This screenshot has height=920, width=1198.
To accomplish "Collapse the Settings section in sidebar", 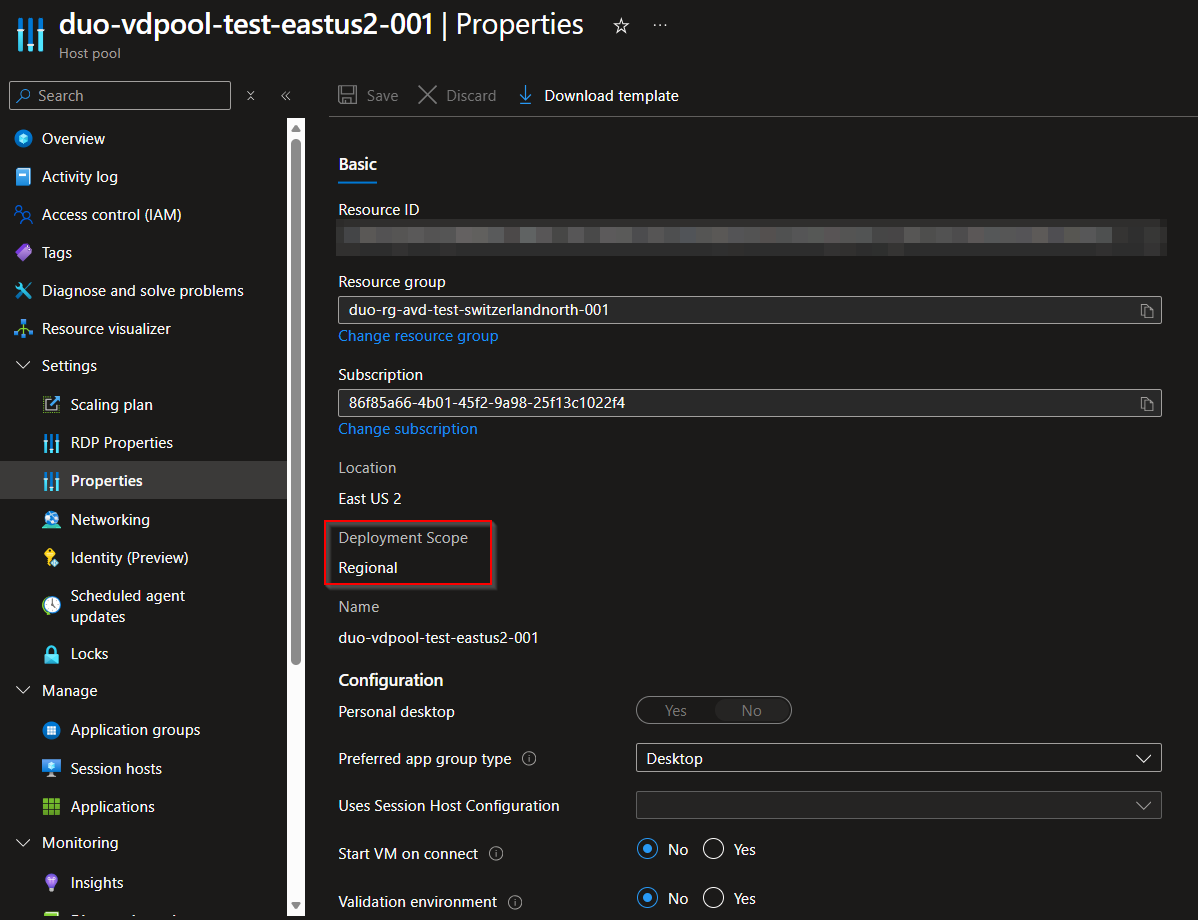I will [x=24, y=366].
